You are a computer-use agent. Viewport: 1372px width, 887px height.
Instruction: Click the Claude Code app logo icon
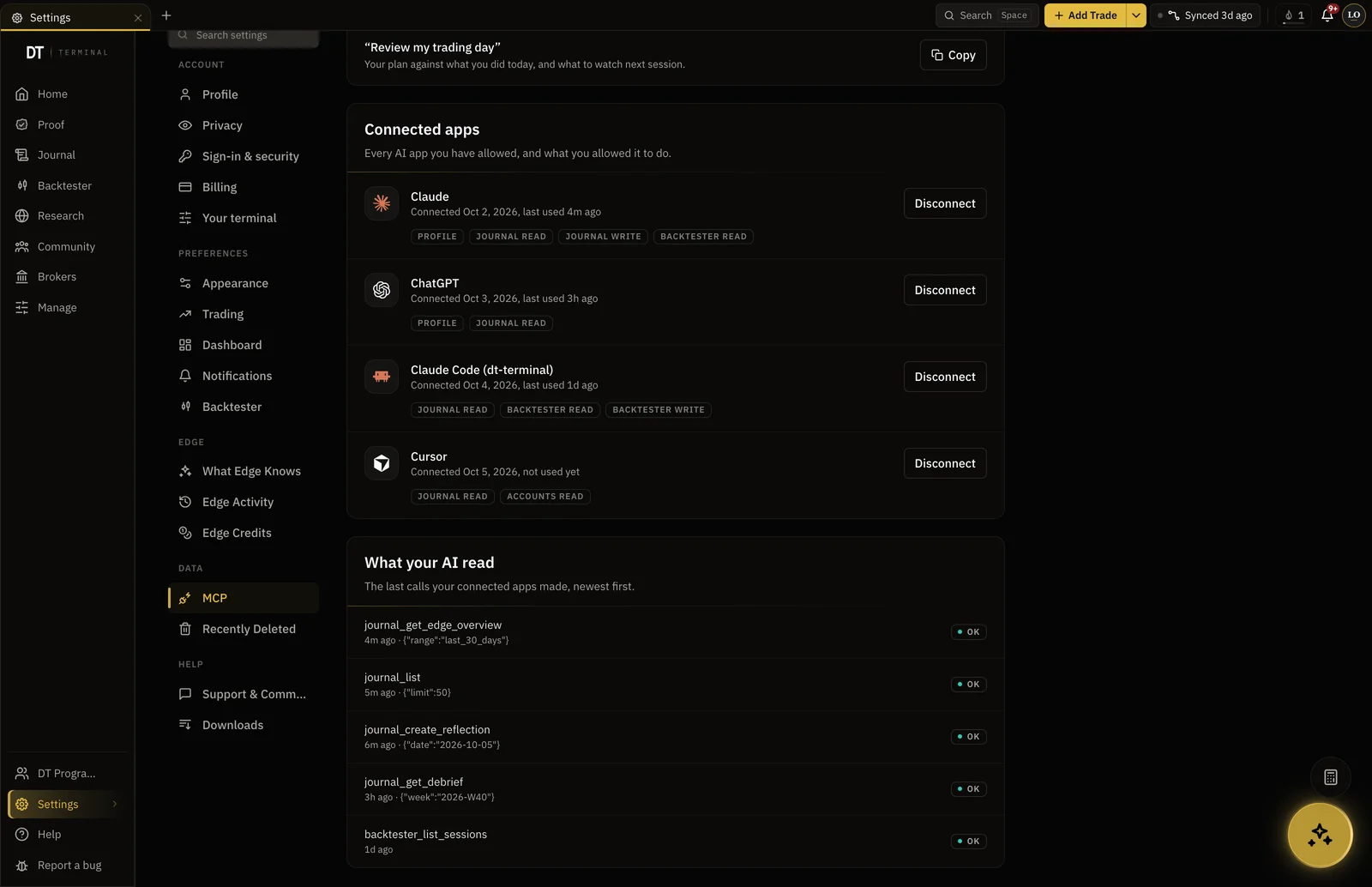point(382,377)
